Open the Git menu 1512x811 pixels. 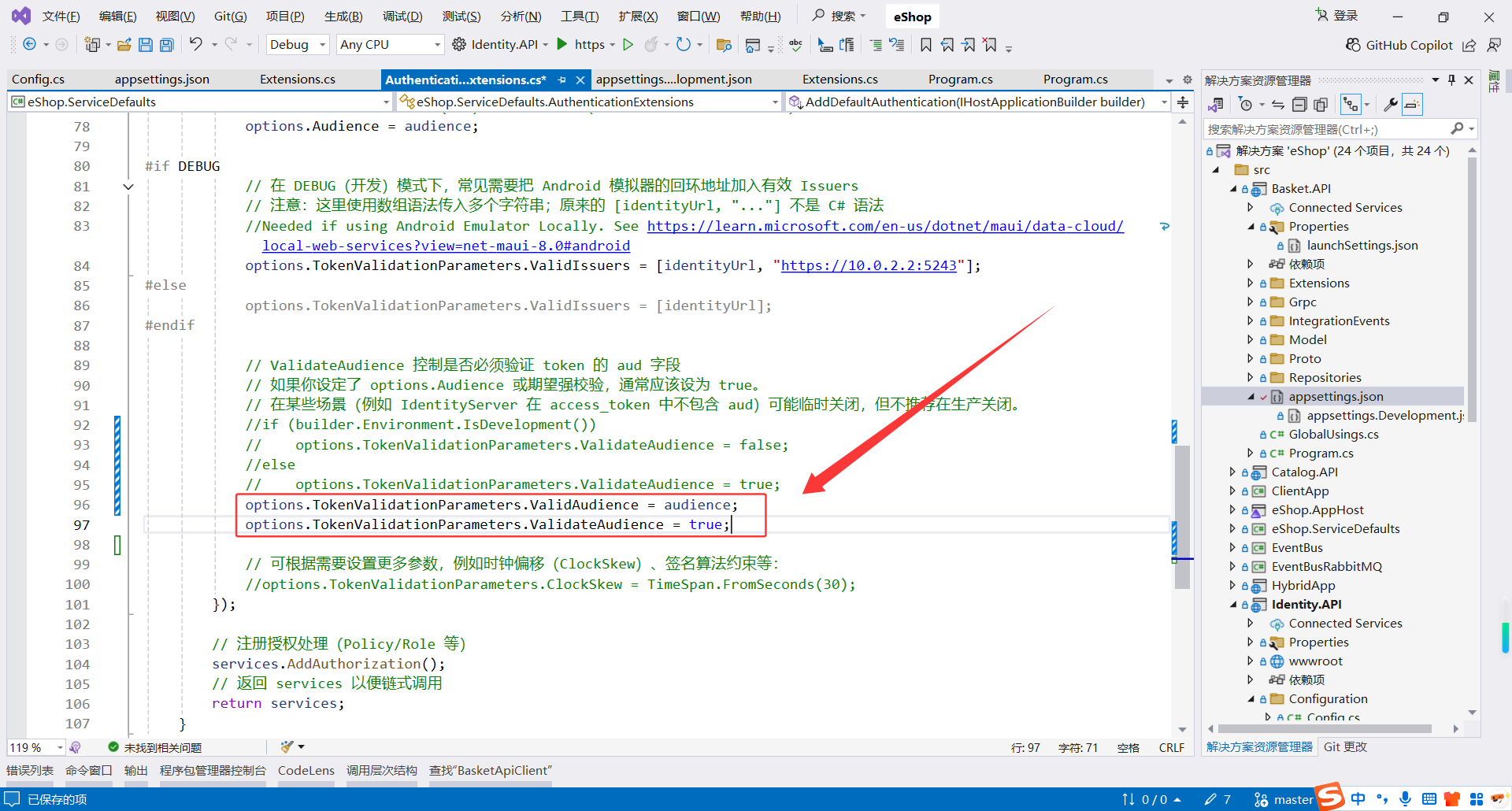[x=229, y=16]
